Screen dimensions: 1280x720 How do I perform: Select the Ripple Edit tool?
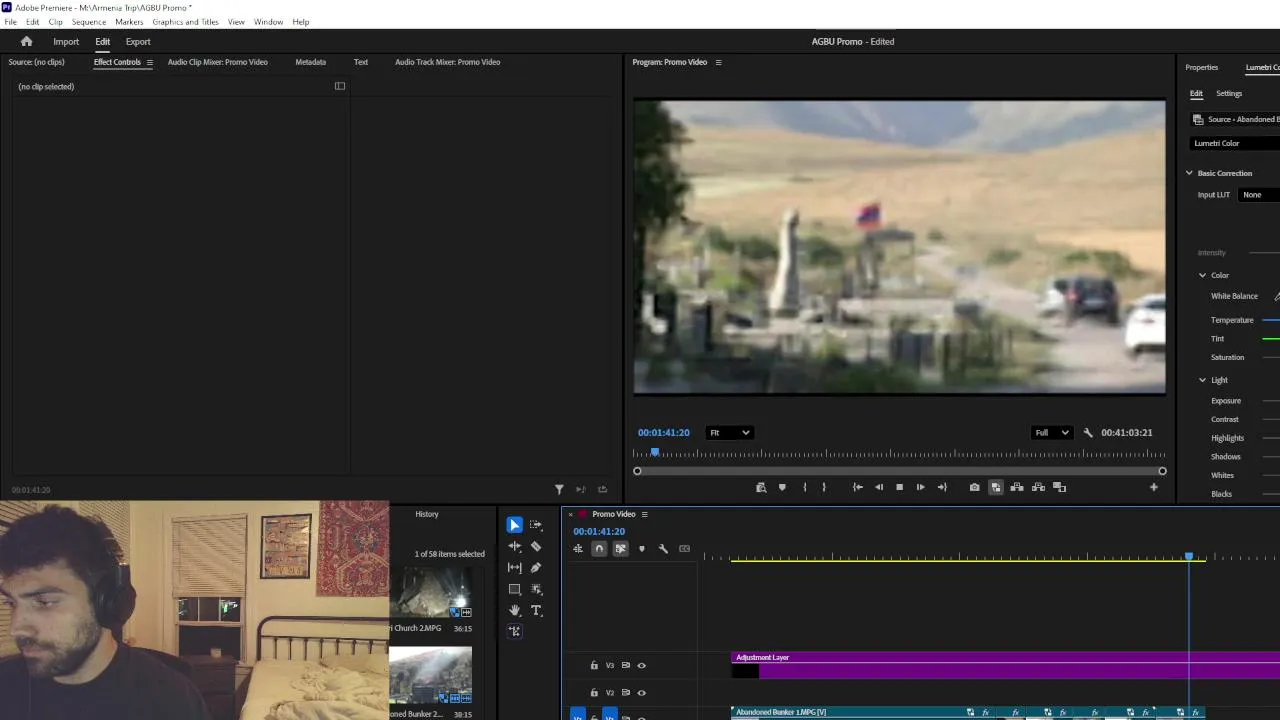tap(514, 546)
